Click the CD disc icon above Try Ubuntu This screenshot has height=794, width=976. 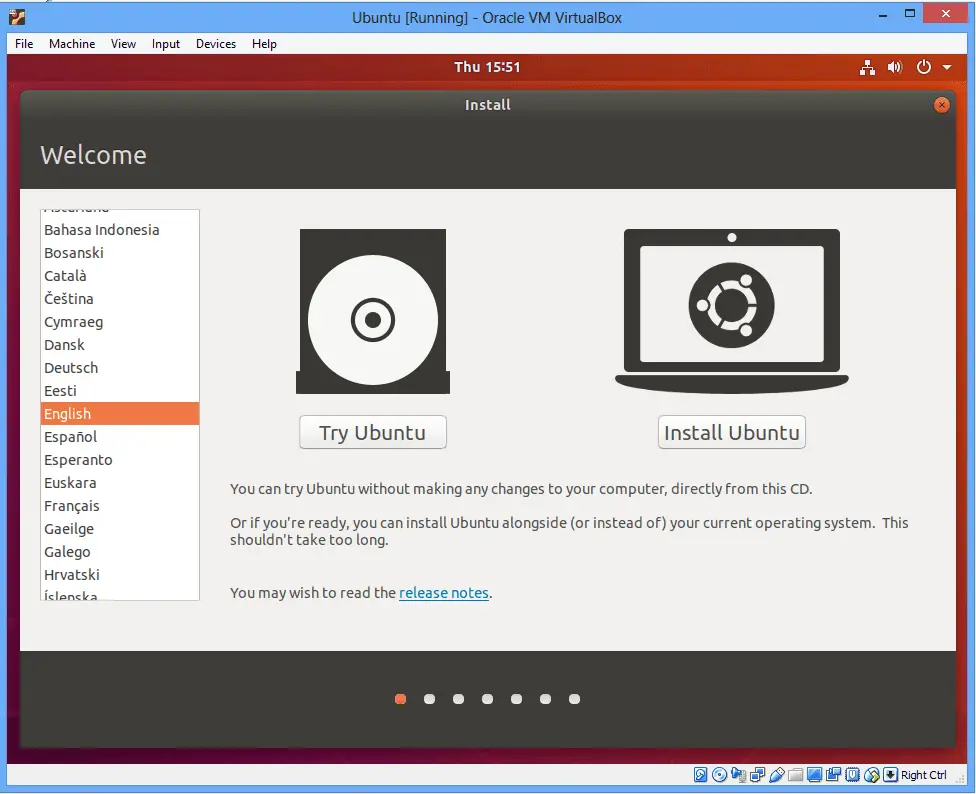coord(373,311)
